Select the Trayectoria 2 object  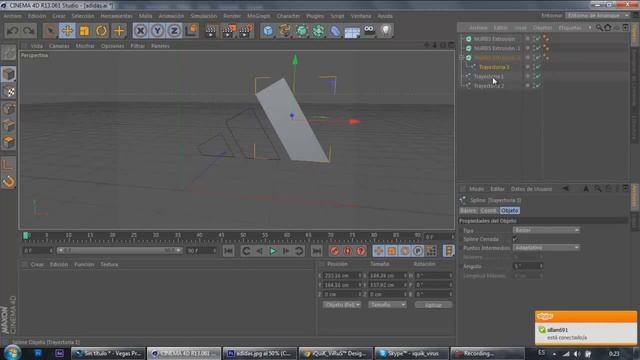click(489, 86)
